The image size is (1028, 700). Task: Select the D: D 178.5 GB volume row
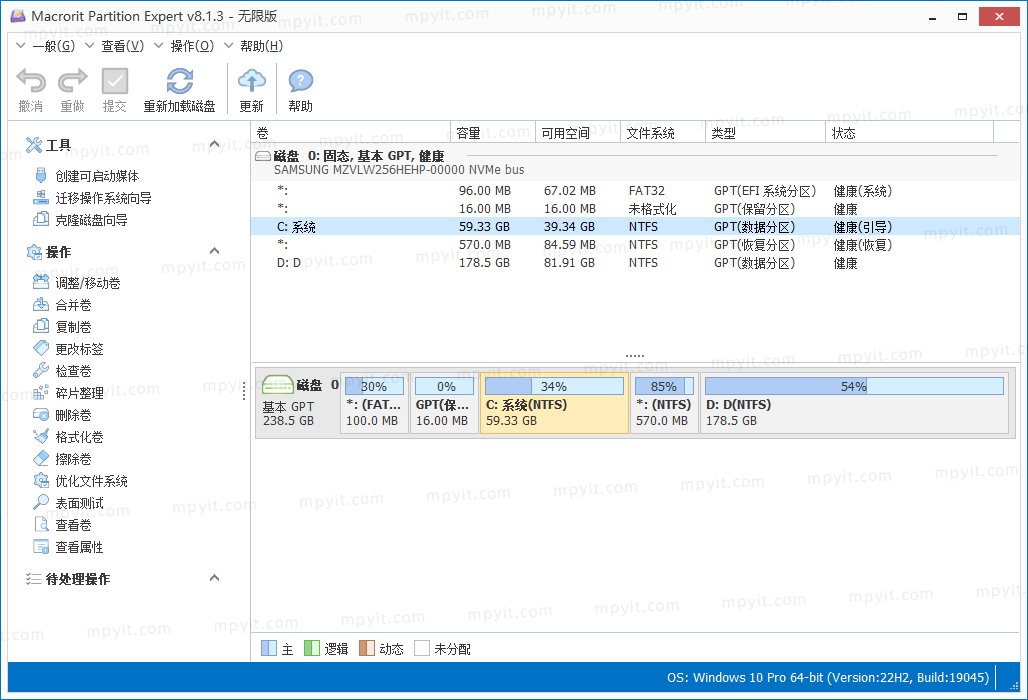(635, 263)
